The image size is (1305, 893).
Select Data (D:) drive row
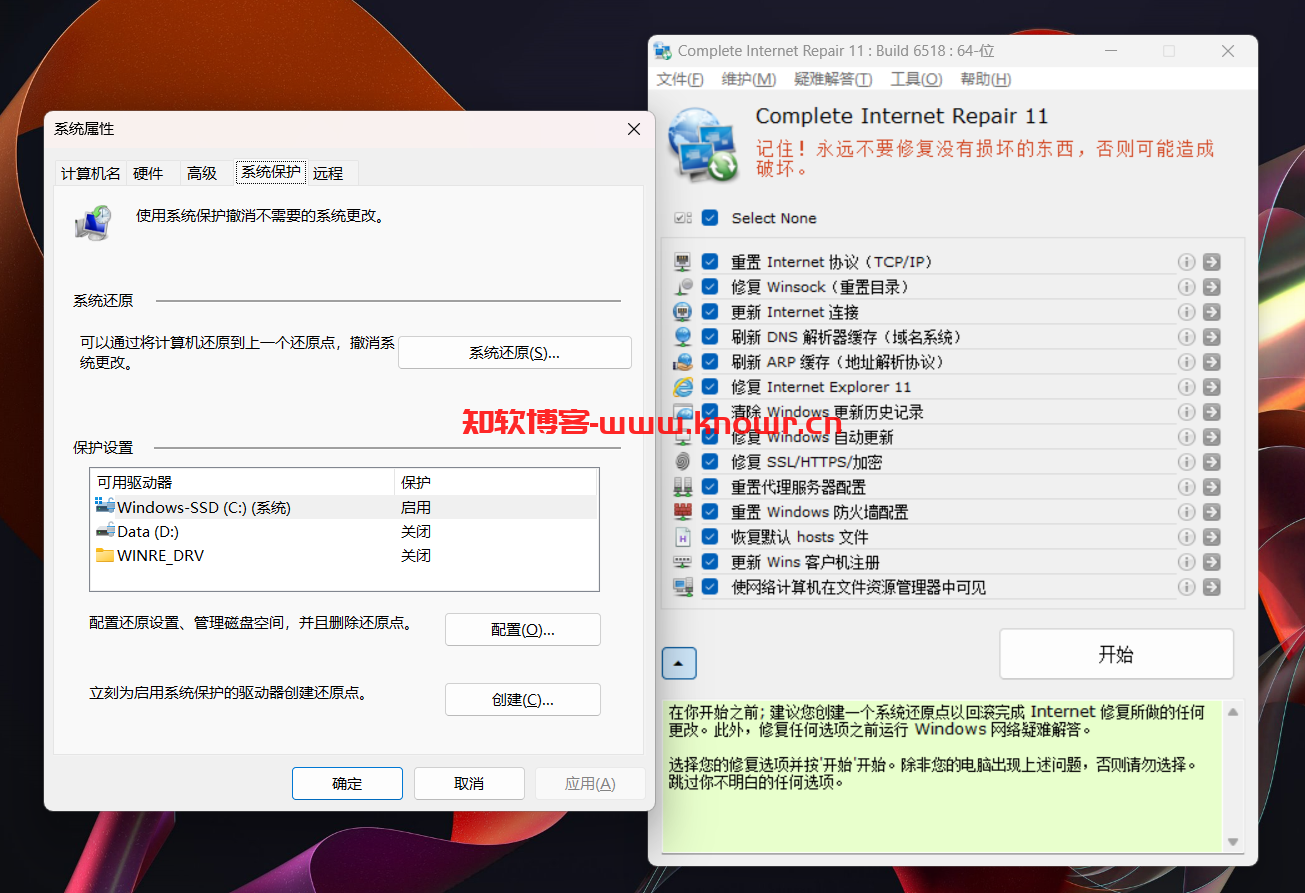coord(344,531)
